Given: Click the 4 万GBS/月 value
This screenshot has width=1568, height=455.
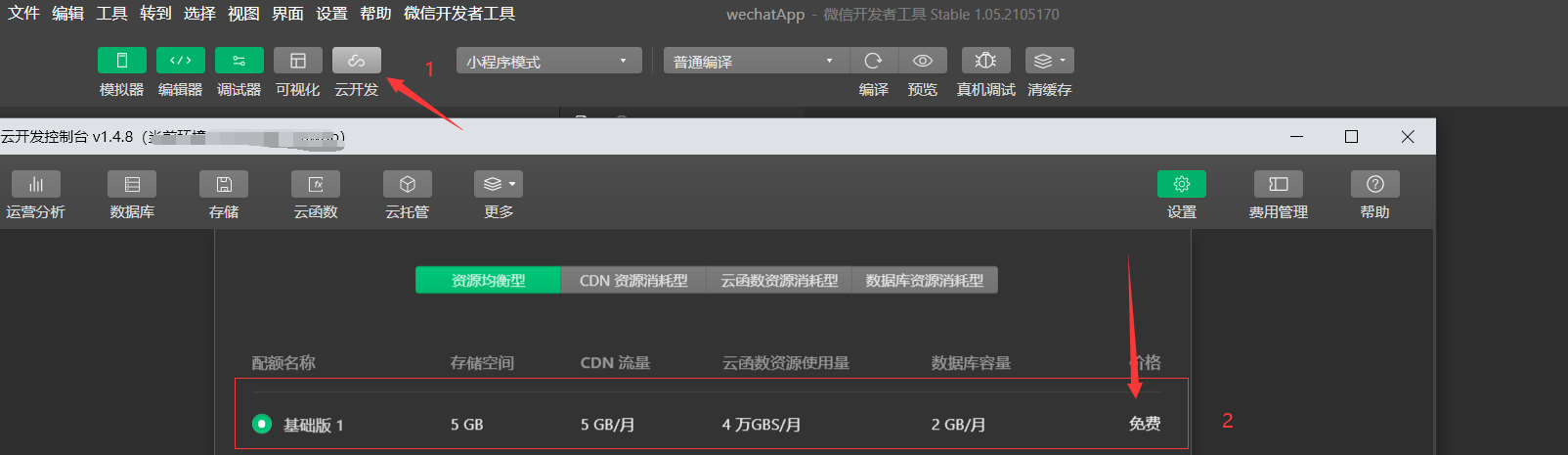Looking at the screenshot, I should pos(762,425).
